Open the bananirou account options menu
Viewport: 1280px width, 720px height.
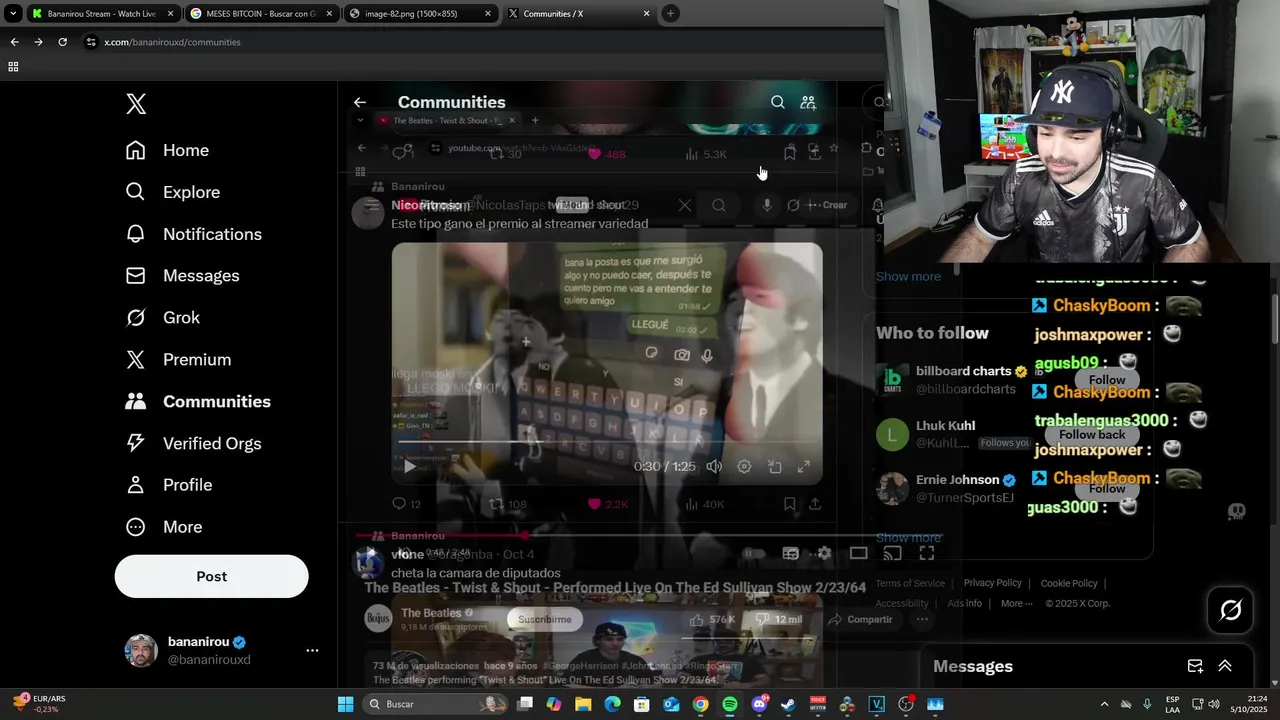click(312, 650)
